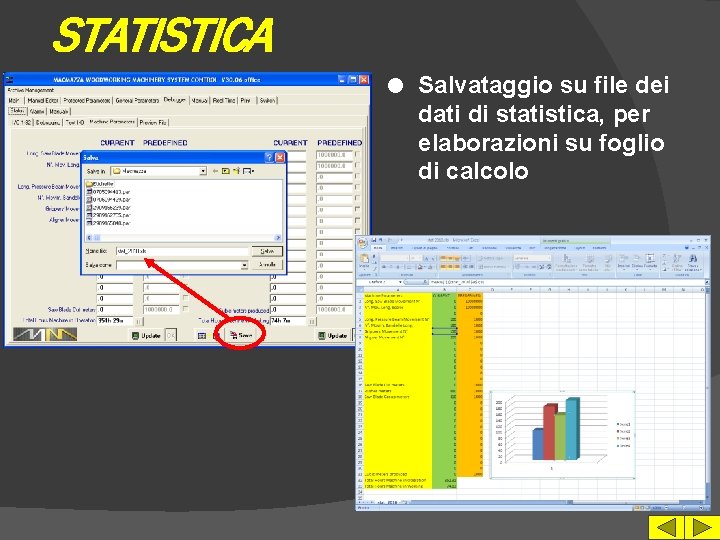Click Find binoculars icon in Excel ribbon
Image resolution: width=720 pixels, height=540 pixels.
tap(693, 261)
